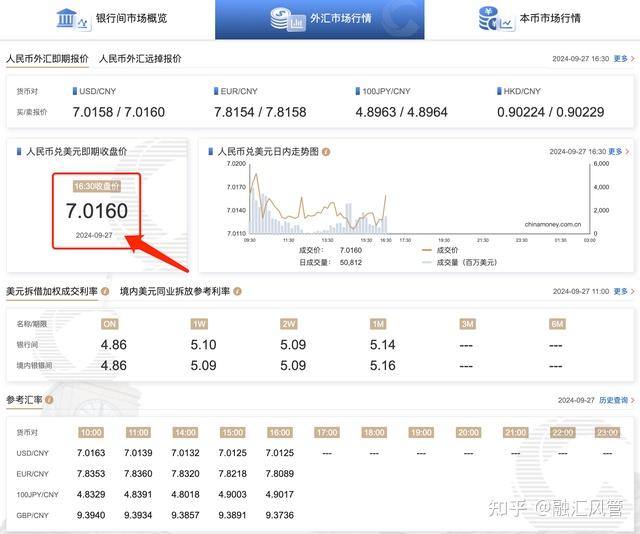Image resolution: width=640 pixels, height=534 pixels.
Task: Open the 银行间市场概览 tab
Action: (111, 19)
